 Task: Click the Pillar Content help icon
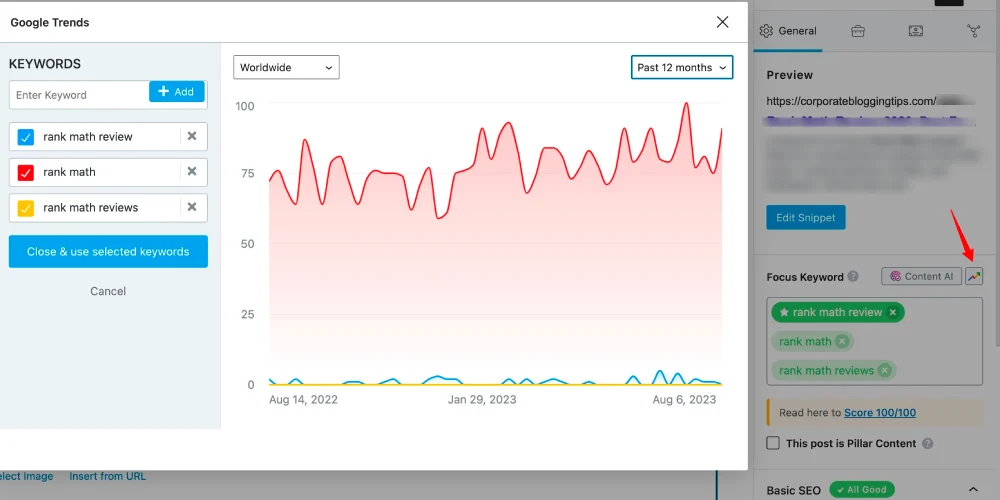(928, 443)
